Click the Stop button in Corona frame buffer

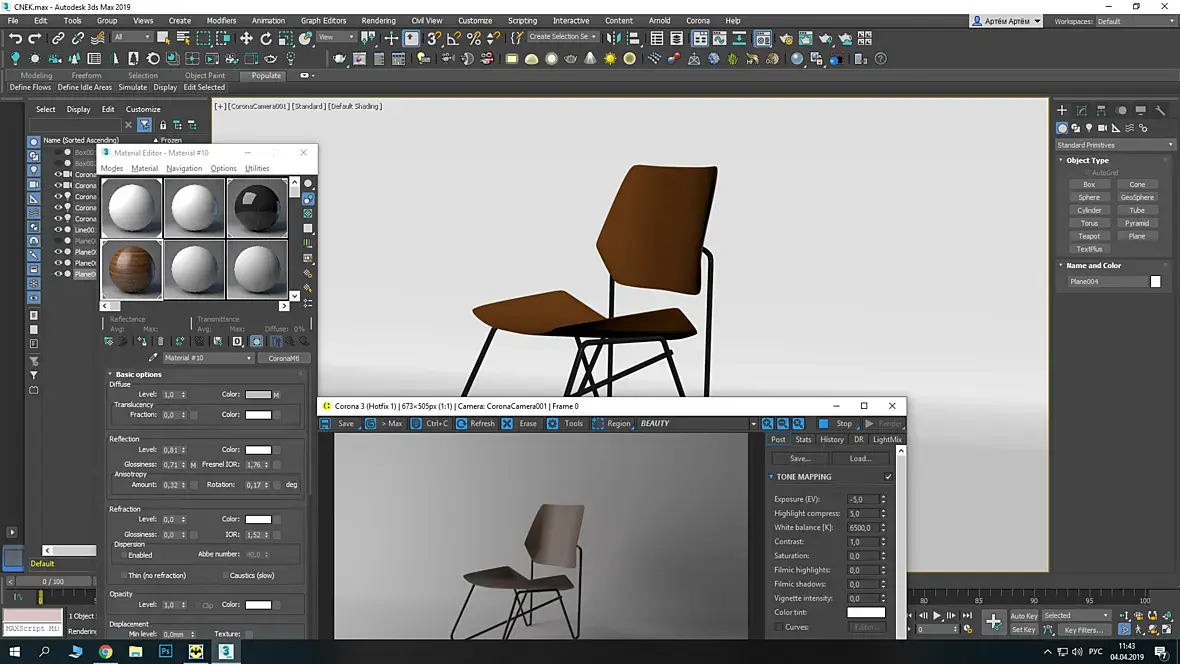837,424
